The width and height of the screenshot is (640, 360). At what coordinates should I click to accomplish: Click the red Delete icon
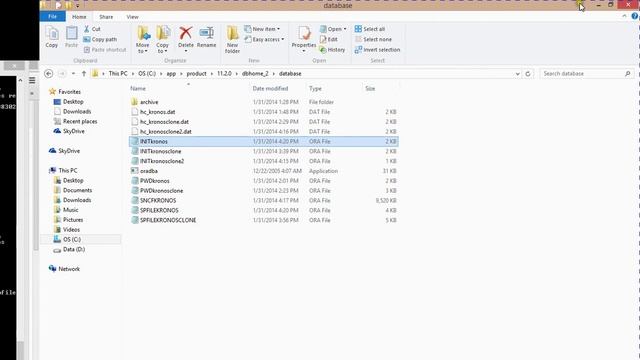pyautogui.click(x=186, y=33)
